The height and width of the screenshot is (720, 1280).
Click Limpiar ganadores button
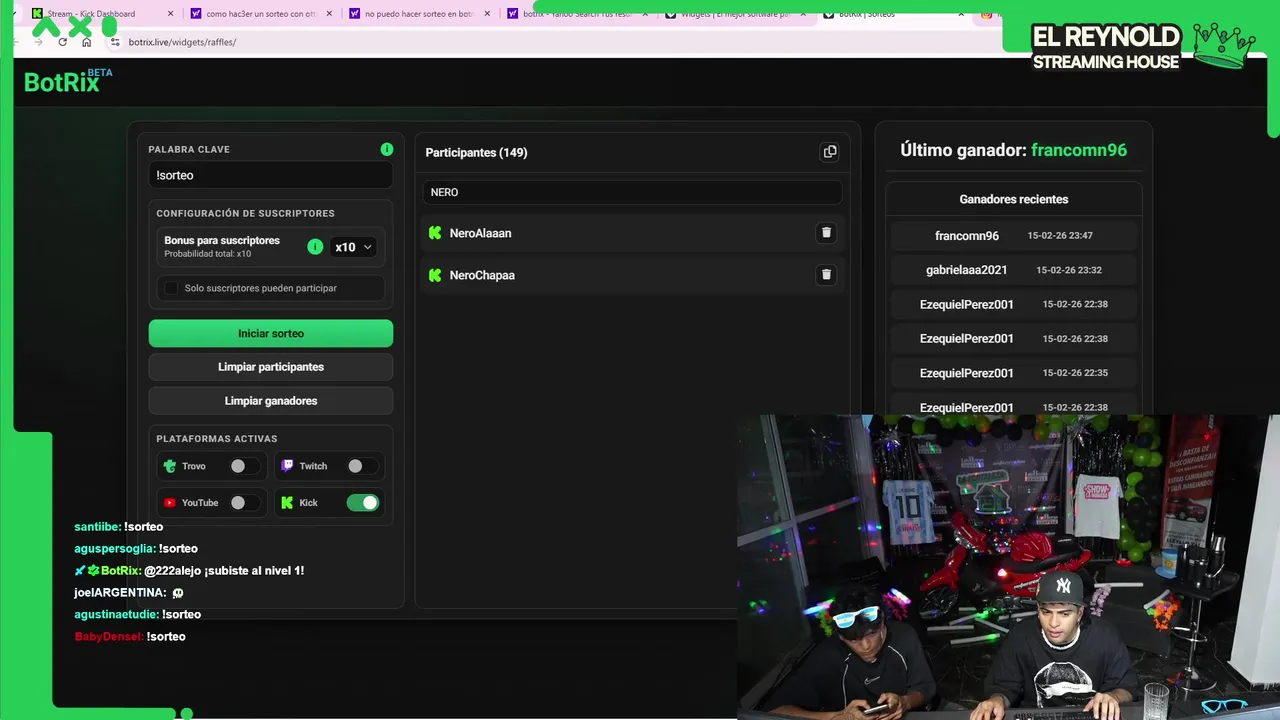coord(271,401)
